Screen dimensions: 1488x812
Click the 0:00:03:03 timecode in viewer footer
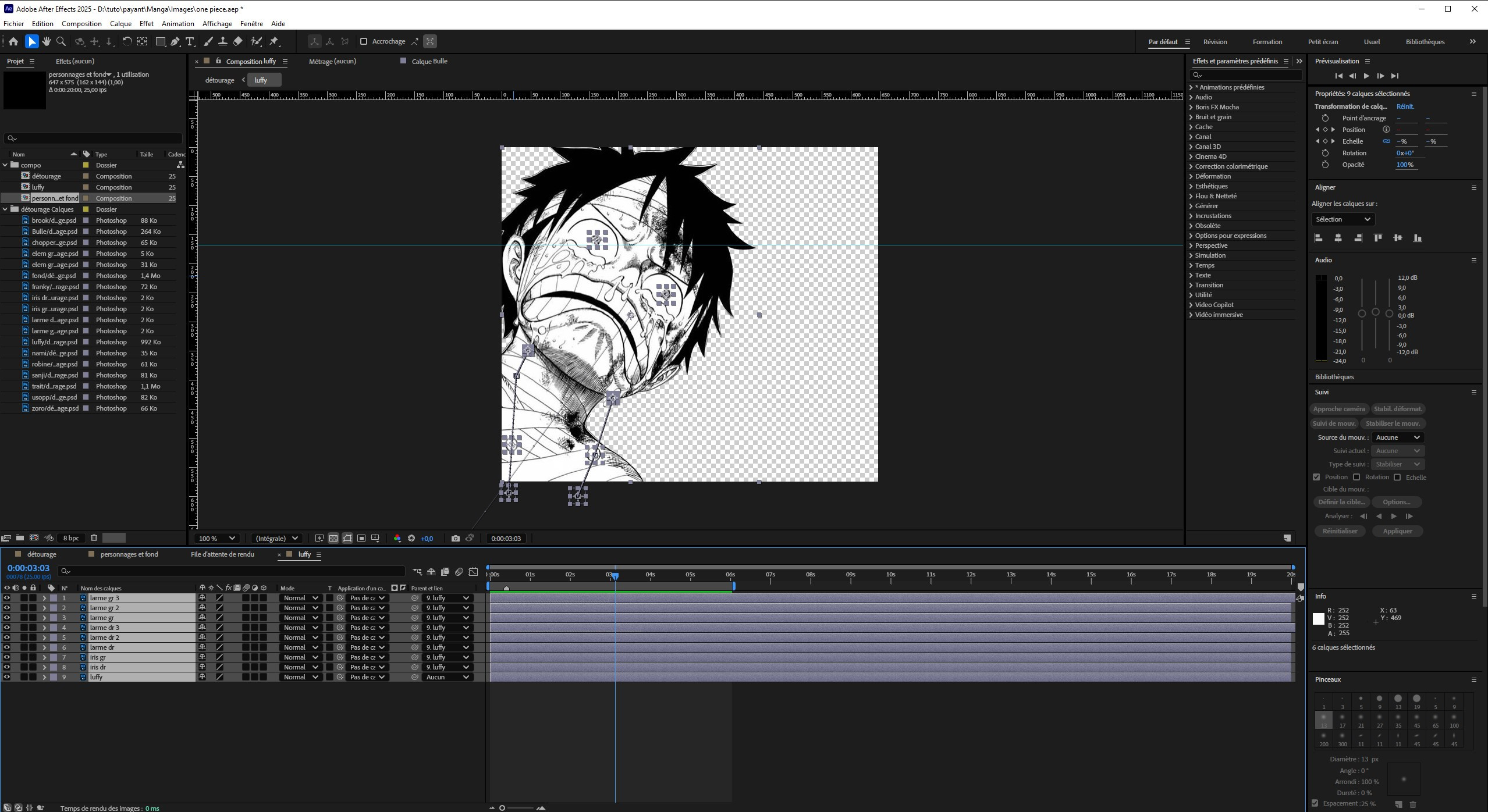[x=506, y=539]
